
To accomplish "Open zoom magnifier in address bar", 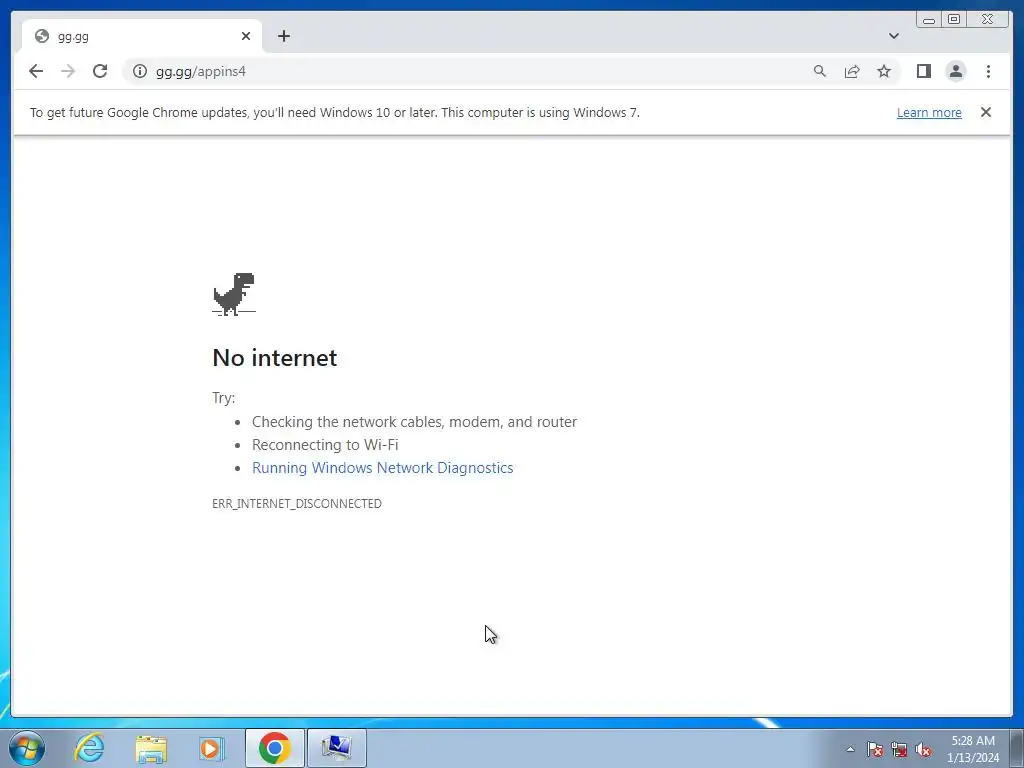I will pos(820,71).
